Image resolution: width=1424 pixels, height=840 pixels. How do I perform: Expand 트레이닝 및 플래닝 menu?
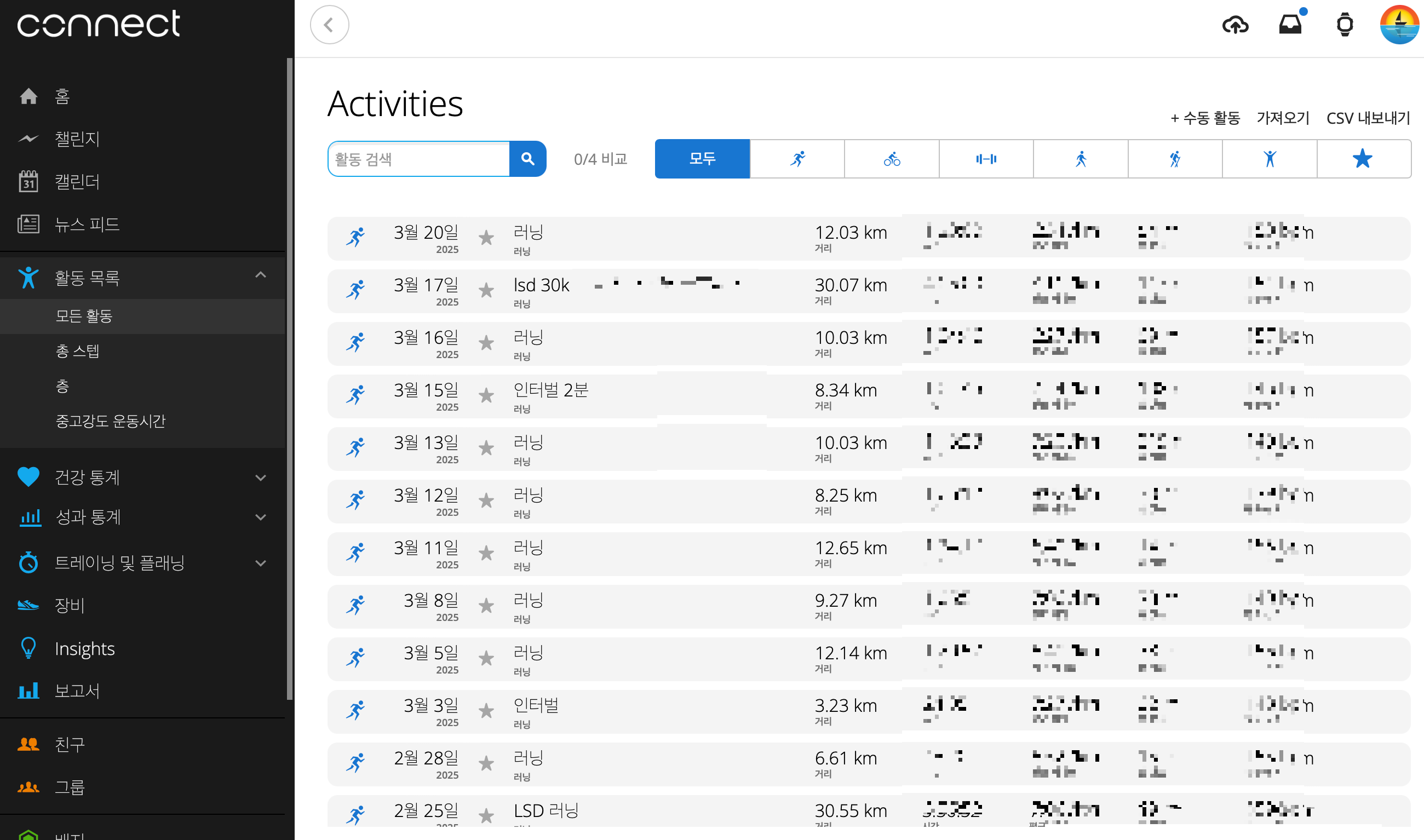[x=260, y=563]
